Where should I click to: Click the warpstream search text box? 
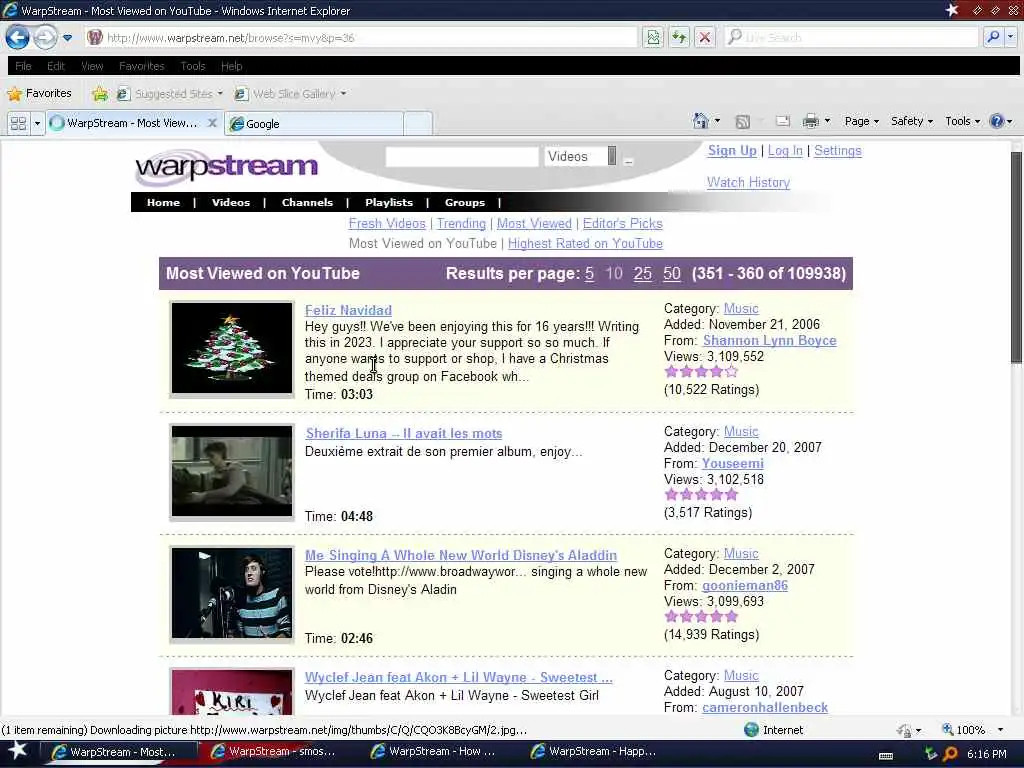(462, 157)
